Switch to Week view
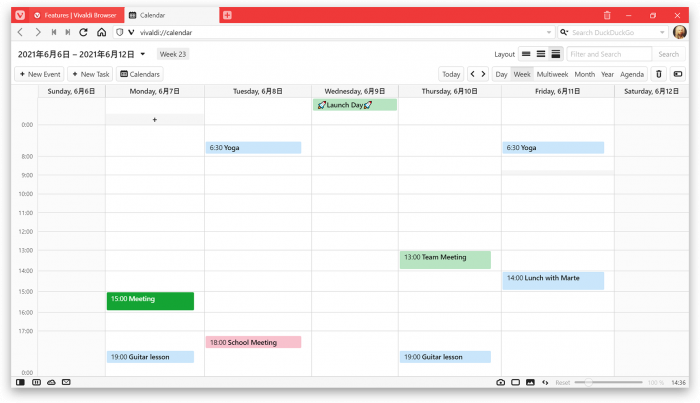Screen dimensions: 700x403 (x=522, y=74)
